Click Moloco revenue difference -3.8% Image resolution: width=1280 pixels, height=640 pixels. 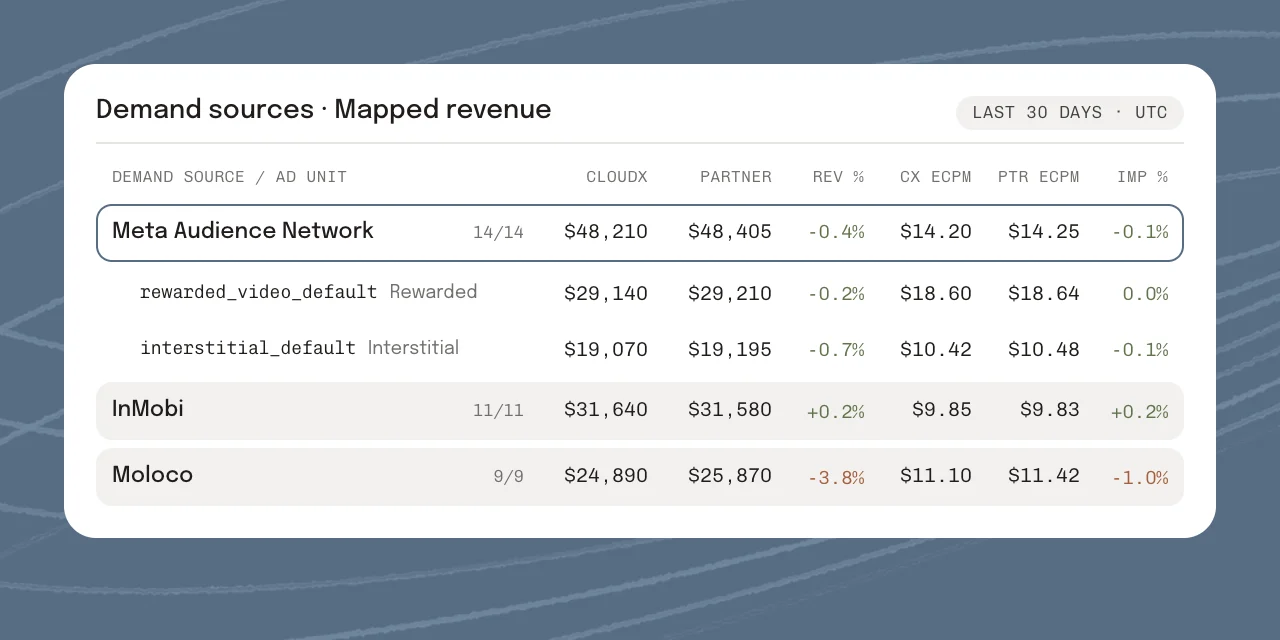tap(836, 477)
